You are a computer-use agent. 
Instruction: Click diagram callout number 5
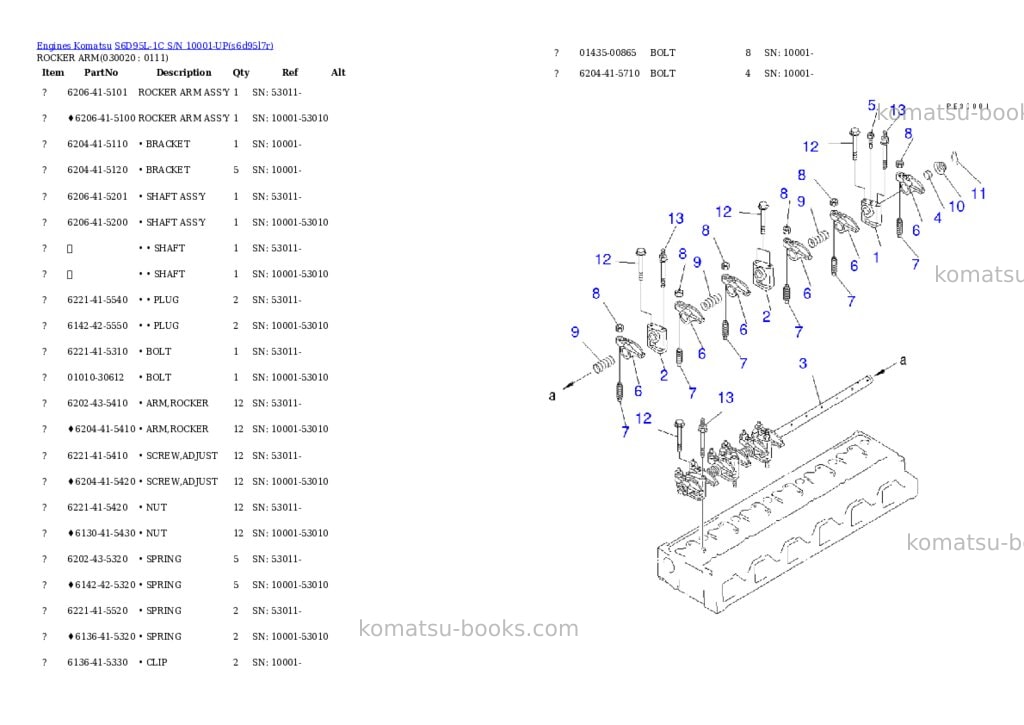tap(872, 106)
